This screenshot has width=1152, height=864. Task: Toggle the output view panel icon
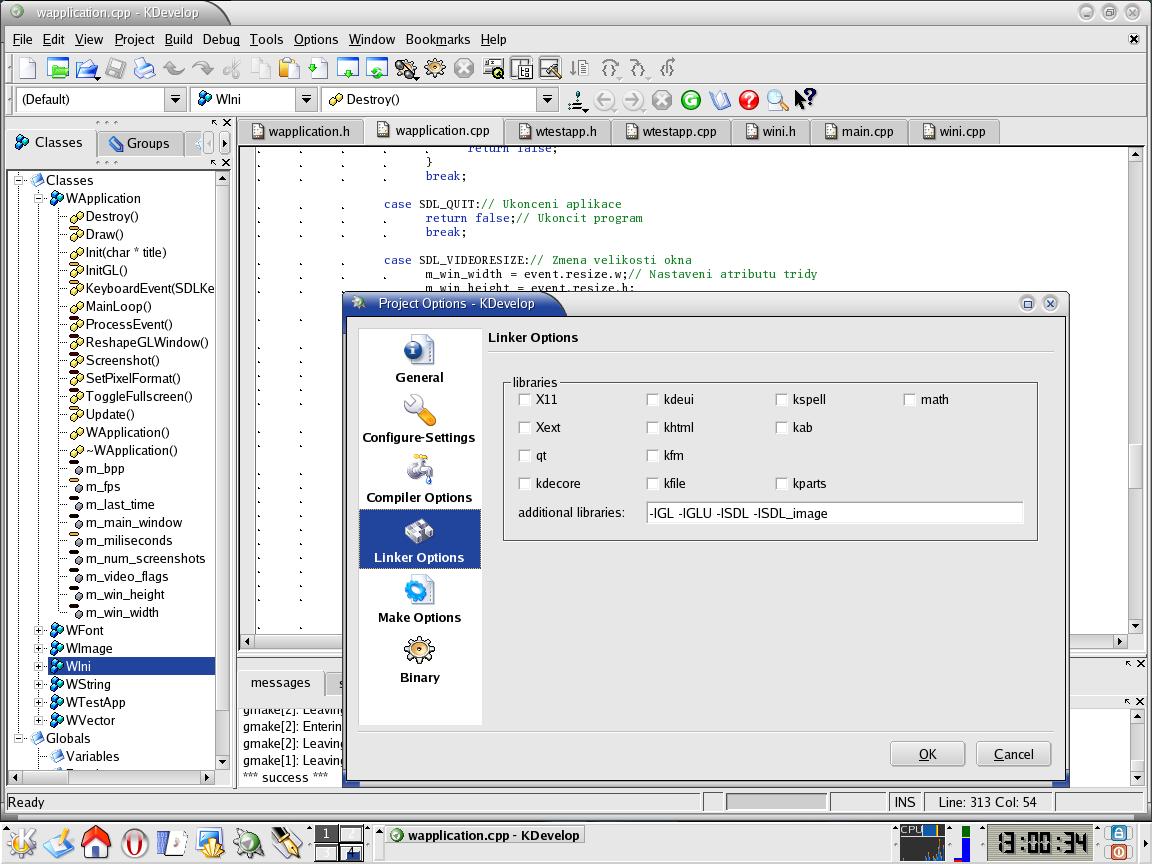click(x=550, y=68)
